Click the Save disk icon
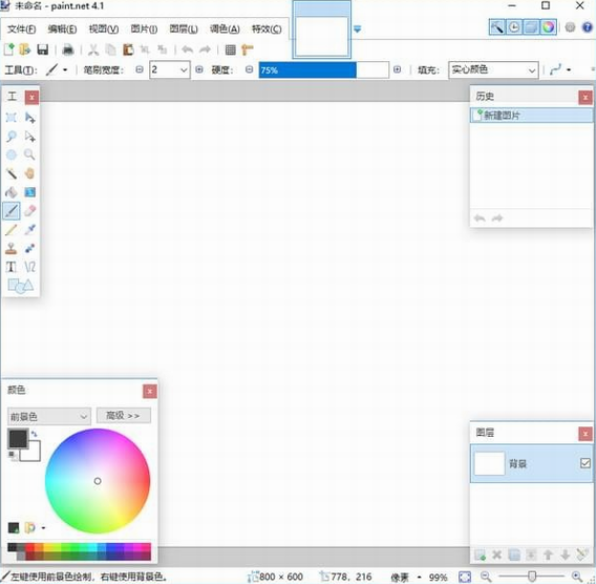 click(43, 50)
